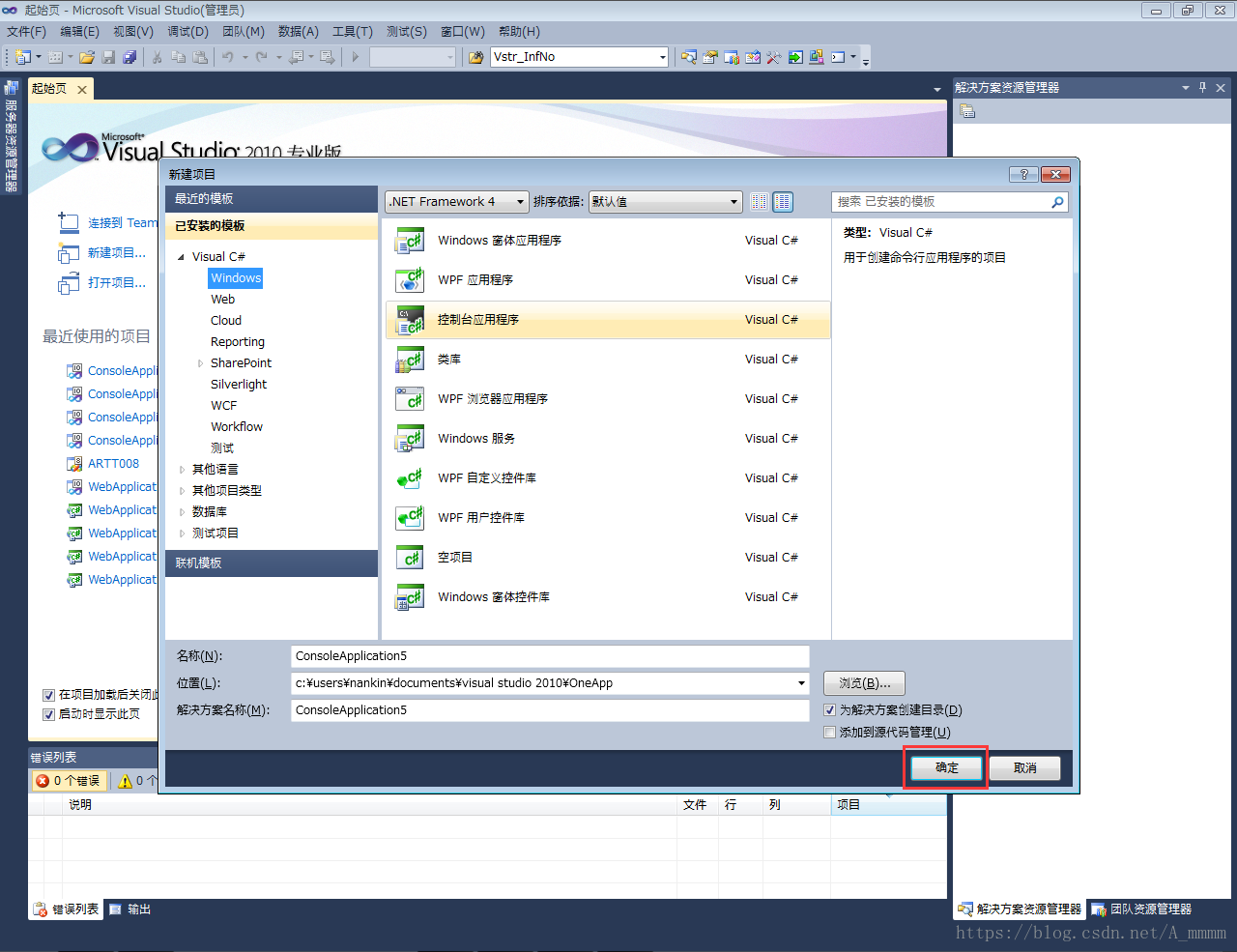Viewport: 1237px width, 952px height.
Task: Click the 取消 button
Action: [1024, 767]
